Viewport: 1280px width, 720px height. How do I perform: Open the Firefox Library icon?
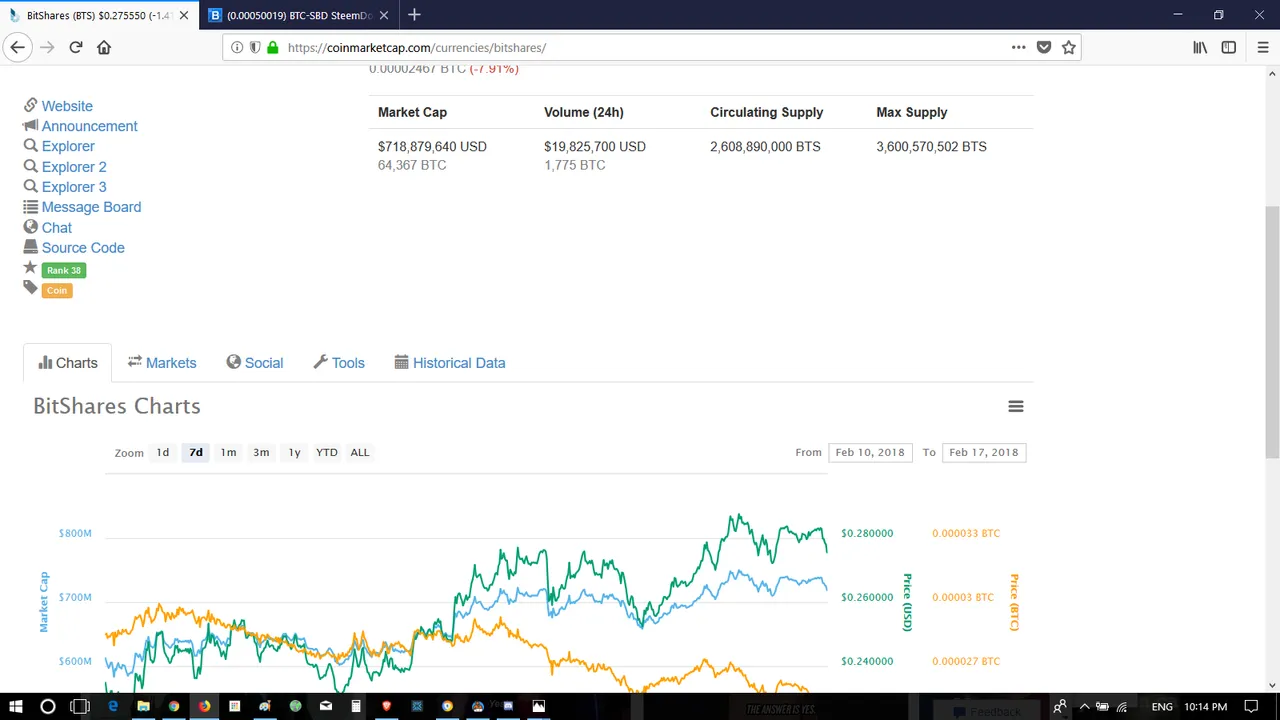pos(1200,47)
